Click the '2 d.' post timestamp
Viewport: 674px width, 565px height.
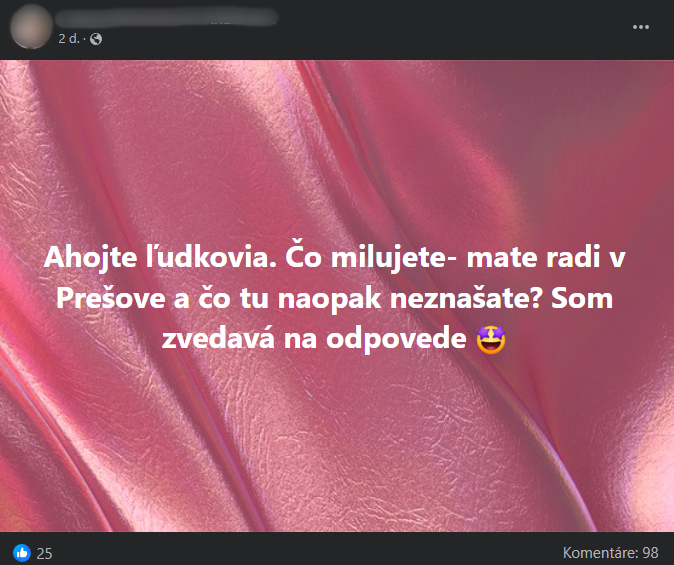[69, 39]
